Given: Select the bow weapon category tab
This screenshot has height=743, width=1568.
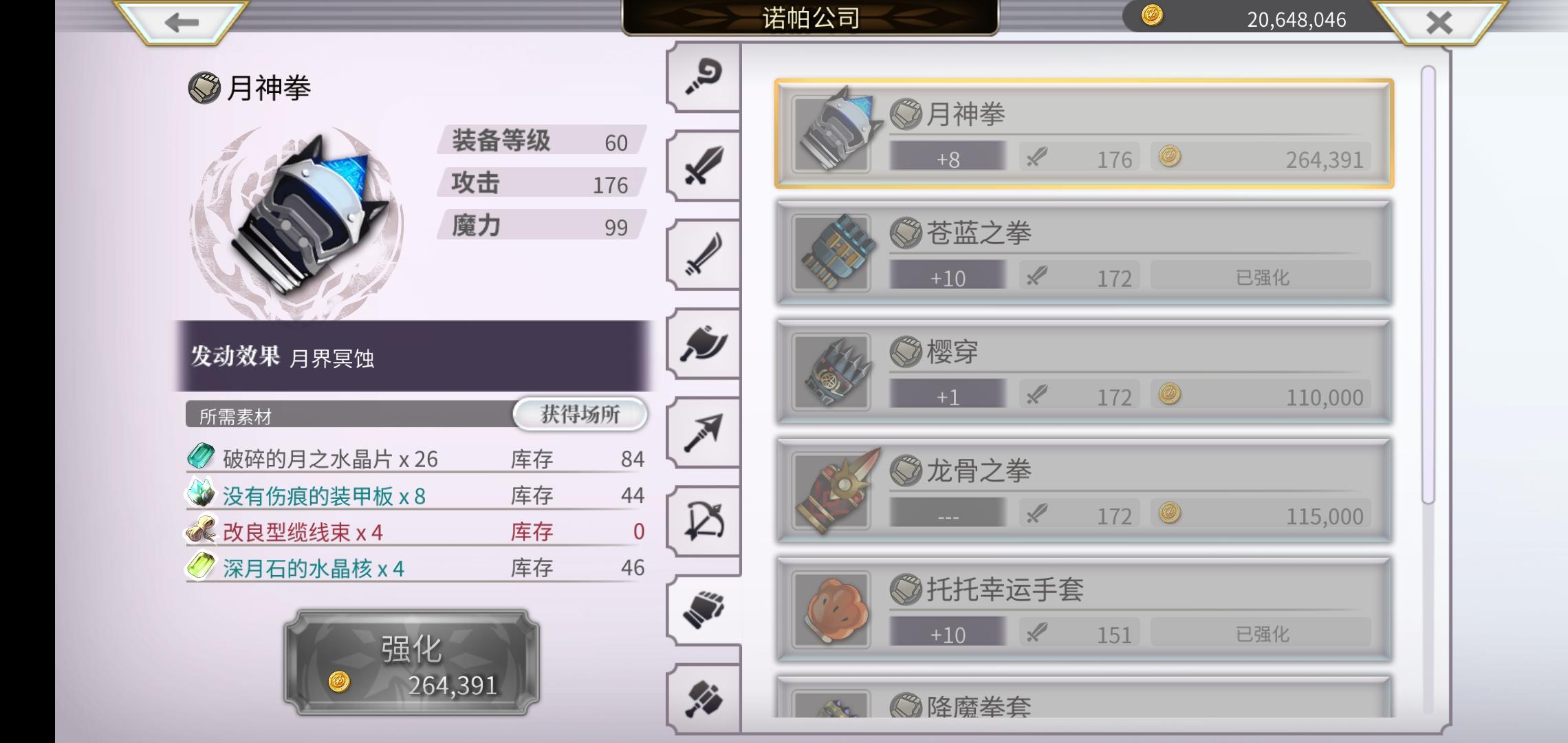Looking at the screenshot, I should coord(704,521).
